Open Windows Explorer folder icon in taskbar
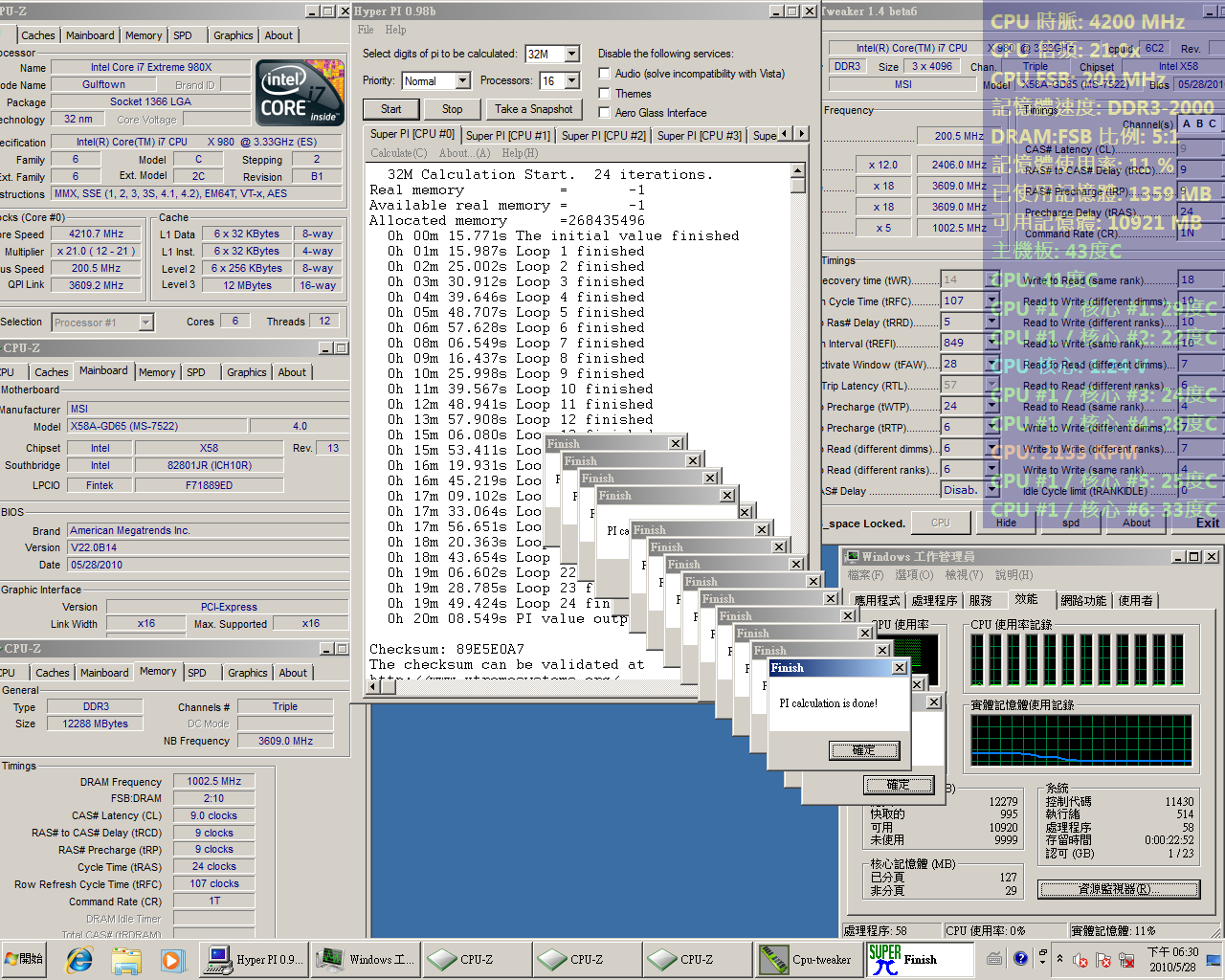 pos(125,959)
